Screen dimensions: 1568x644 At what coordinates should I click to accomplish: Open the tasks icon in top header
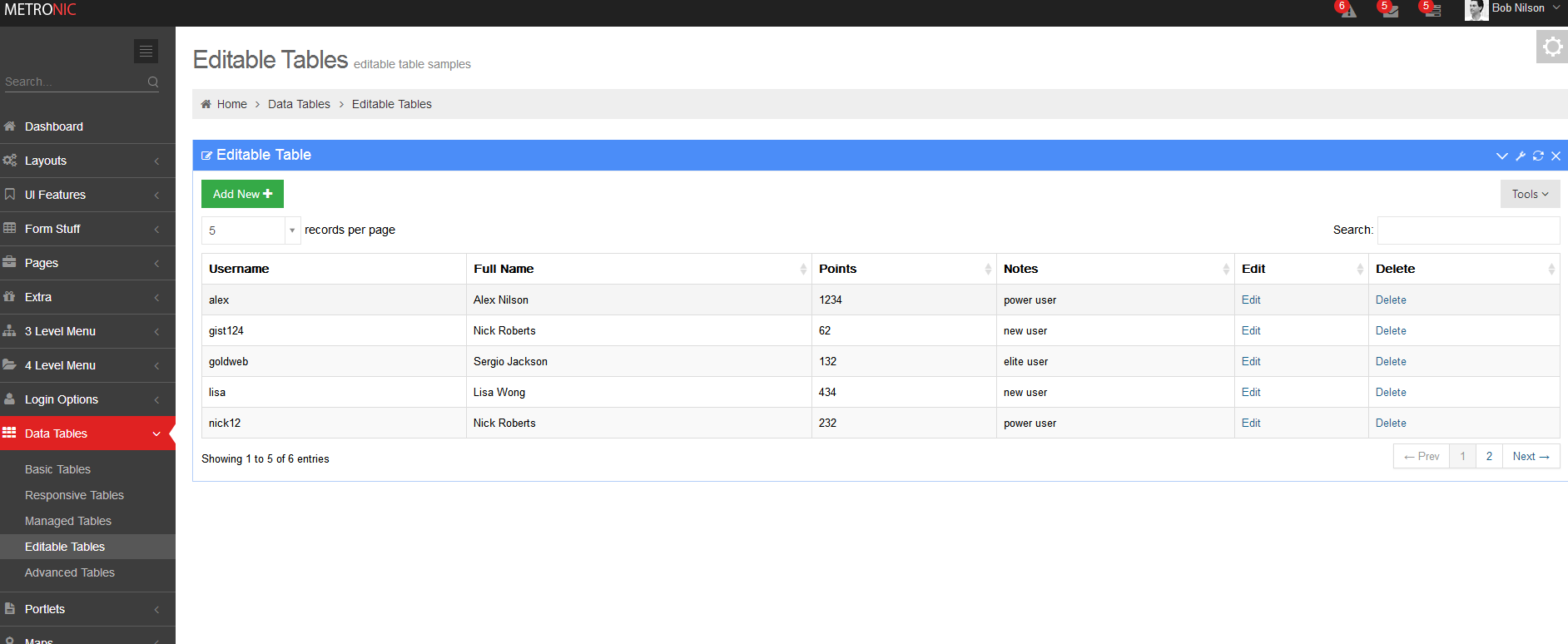coord(1432,10)
